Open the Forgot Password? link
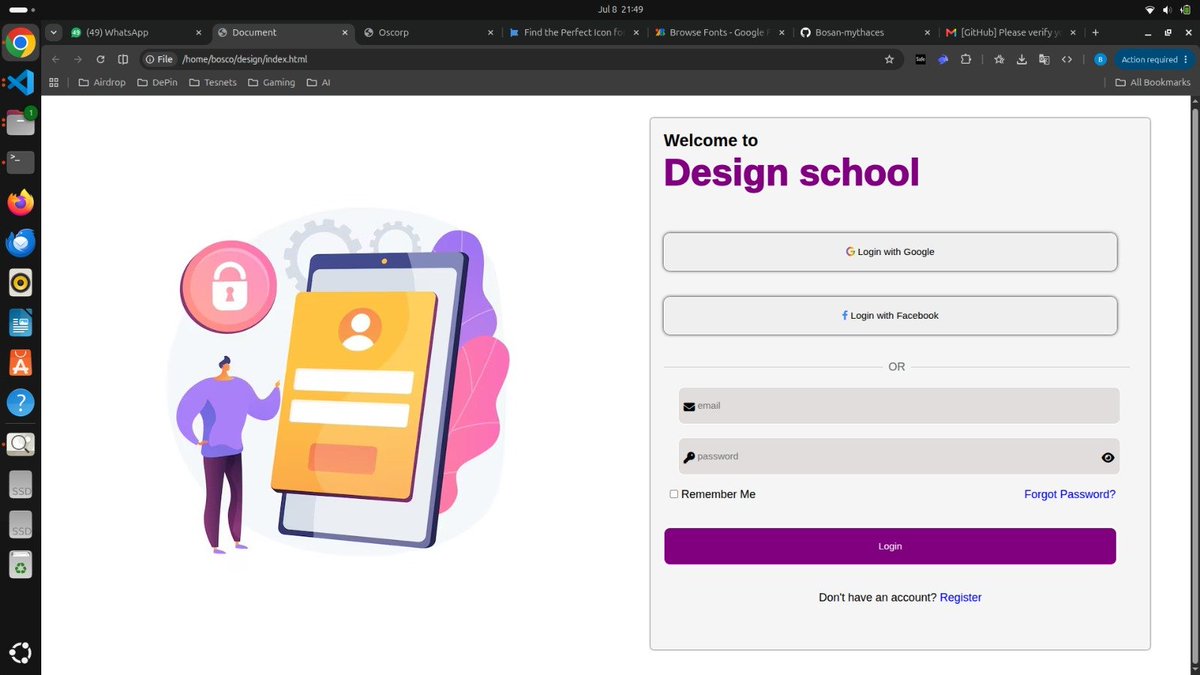This screenshot has width=1200, height=675. point(1070,494)
